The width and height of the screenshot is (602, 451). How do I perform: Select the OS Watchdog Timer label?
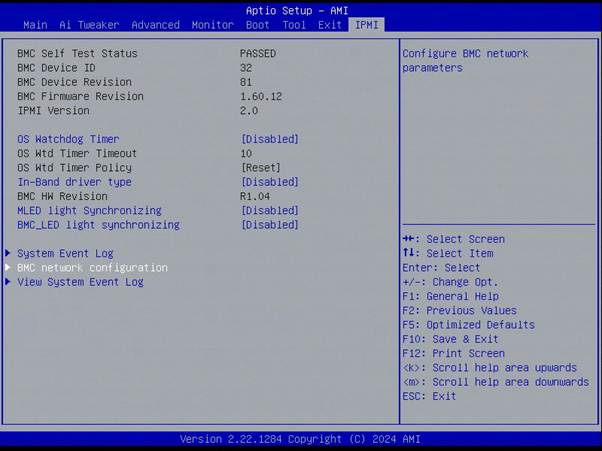pos(68,139)
